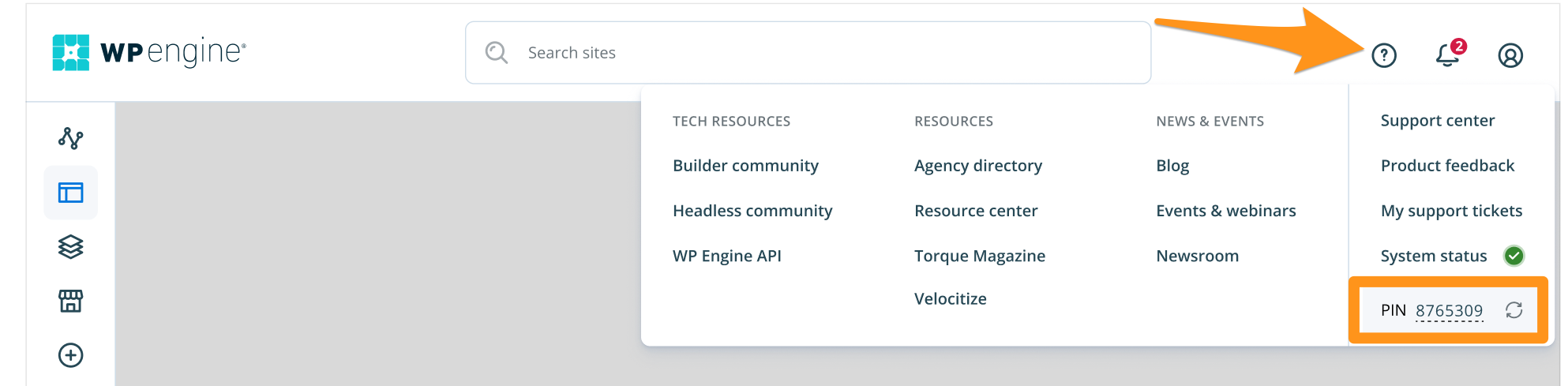This screenshot has height=386, width=1568.
Task: Open the stacked layers sidebar icon
Action: (x=71, y=247)
